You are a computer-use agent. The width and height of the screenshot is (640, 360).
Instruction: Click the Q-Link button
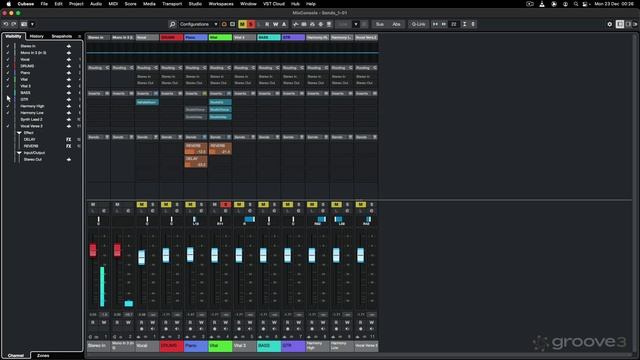(x=418, y=24)
